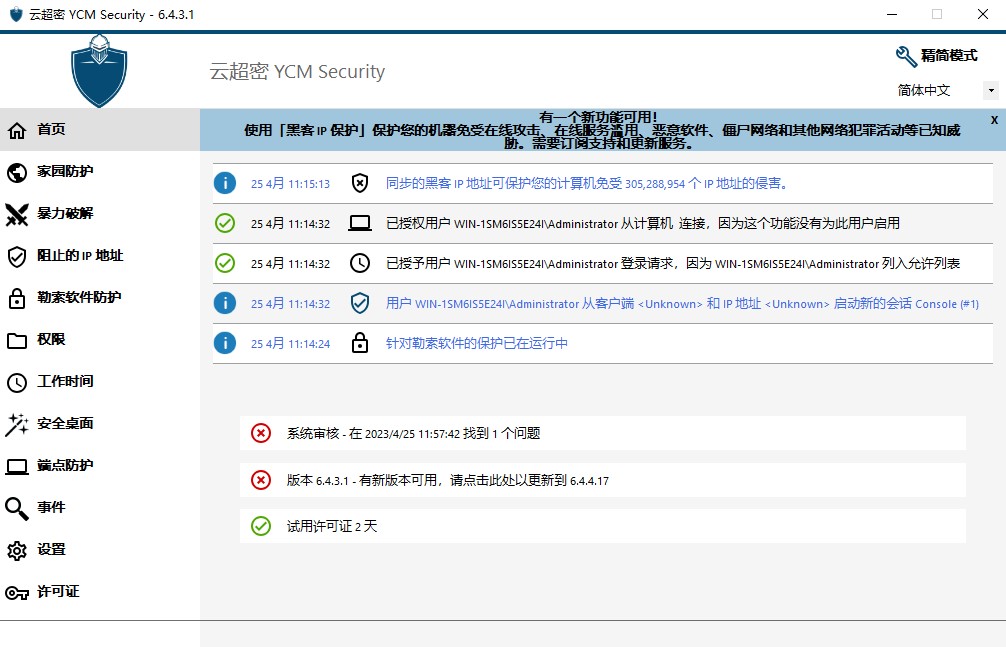This screenshot has height=647, width=1006.
Task: Select 端点防护 menu entry
Action: (x=100, y=466)
